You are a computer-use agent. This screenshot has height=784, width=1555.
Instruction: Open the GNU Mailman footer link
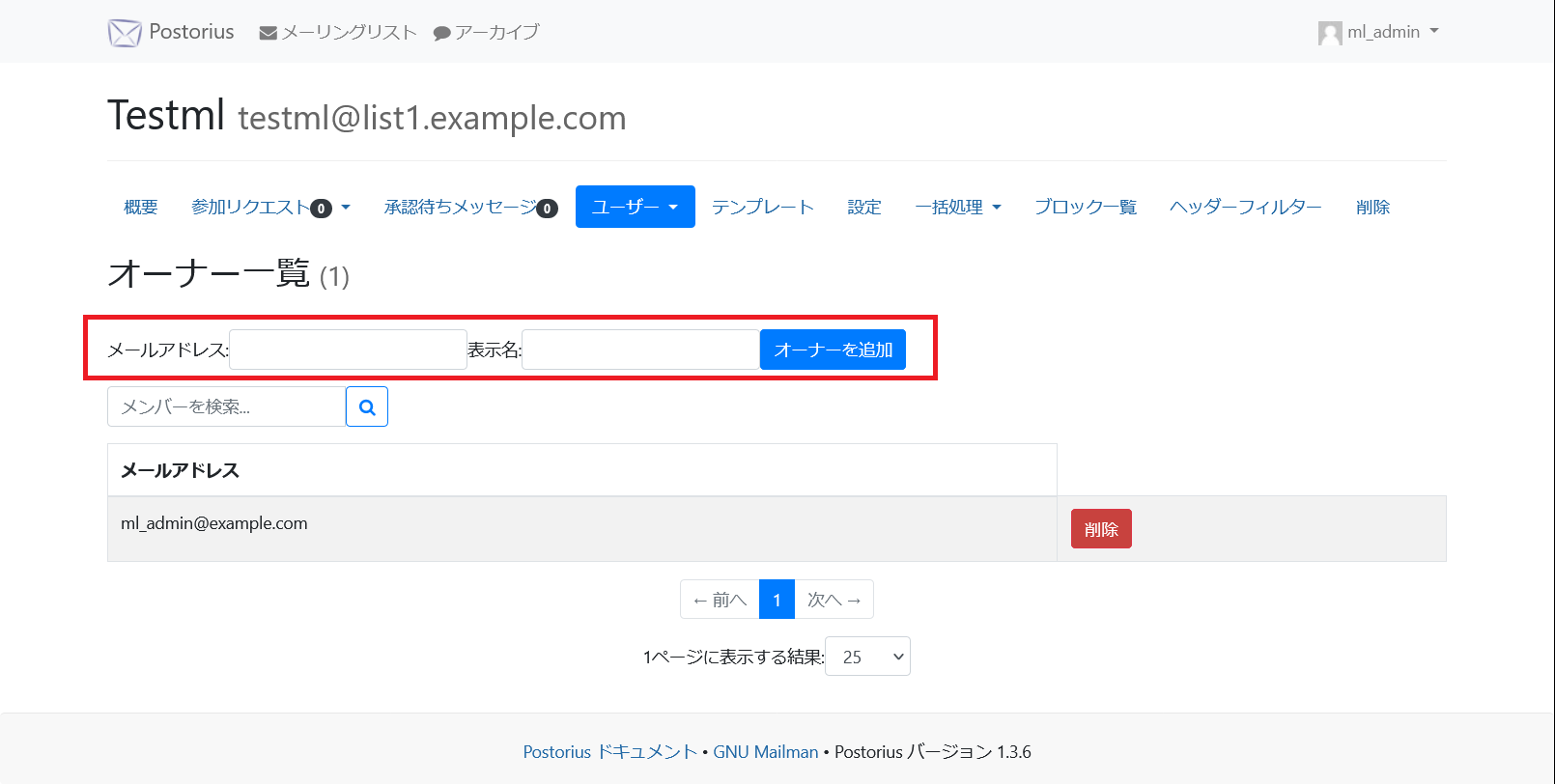click(766, 752)
